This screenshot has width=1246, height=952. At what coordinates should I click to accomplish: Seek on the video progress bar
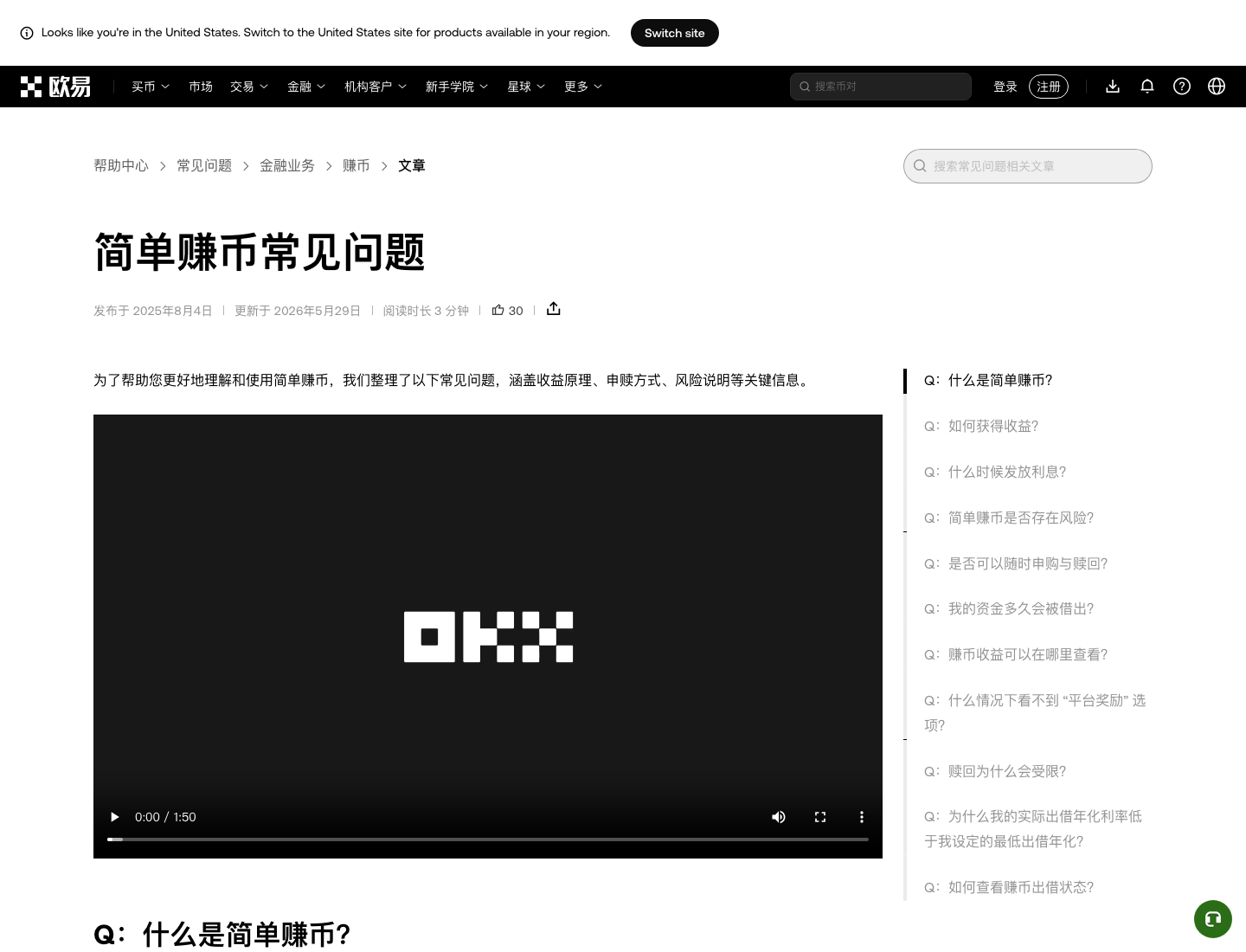(488, 839)
